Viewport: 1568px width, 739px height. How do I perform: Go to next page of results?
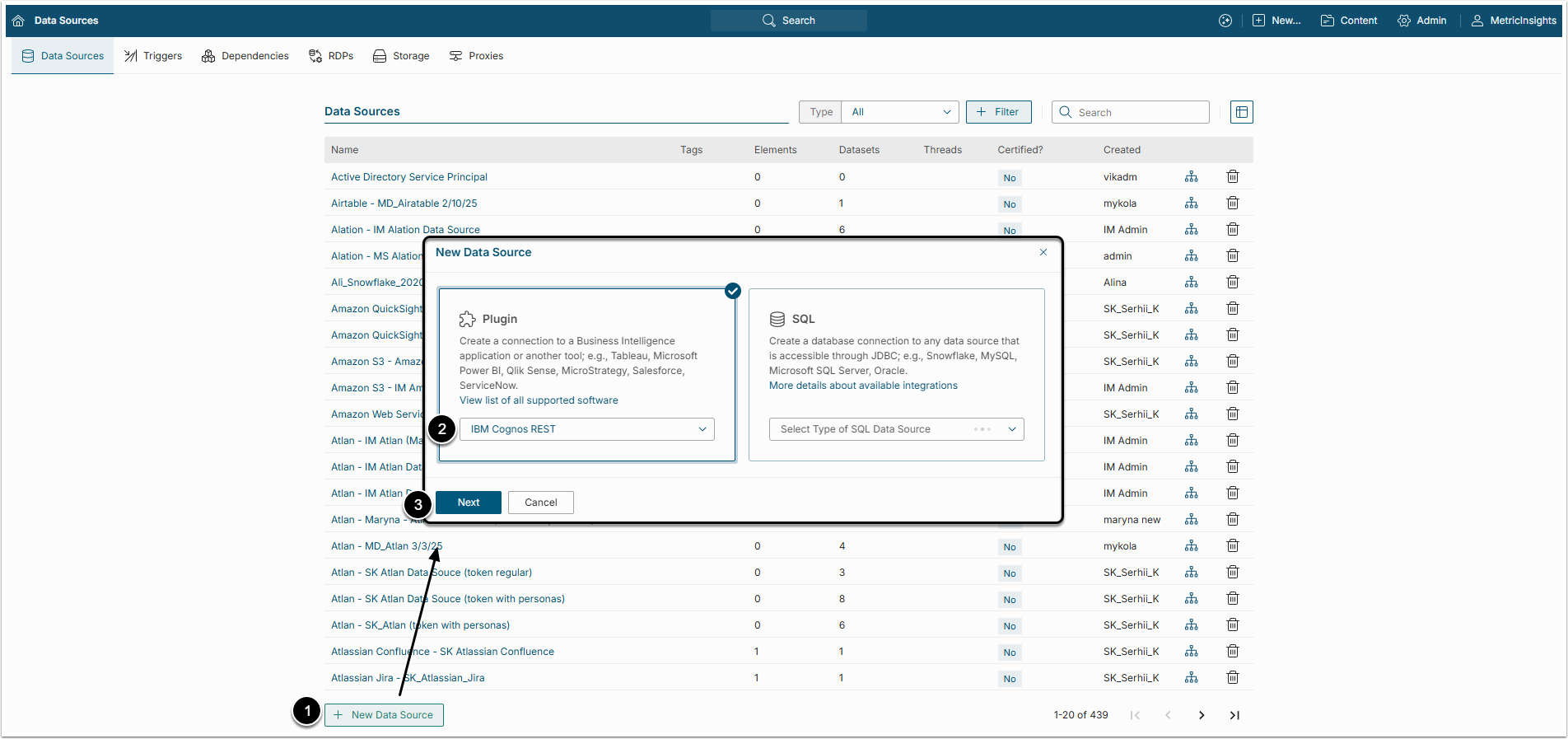1201,715
